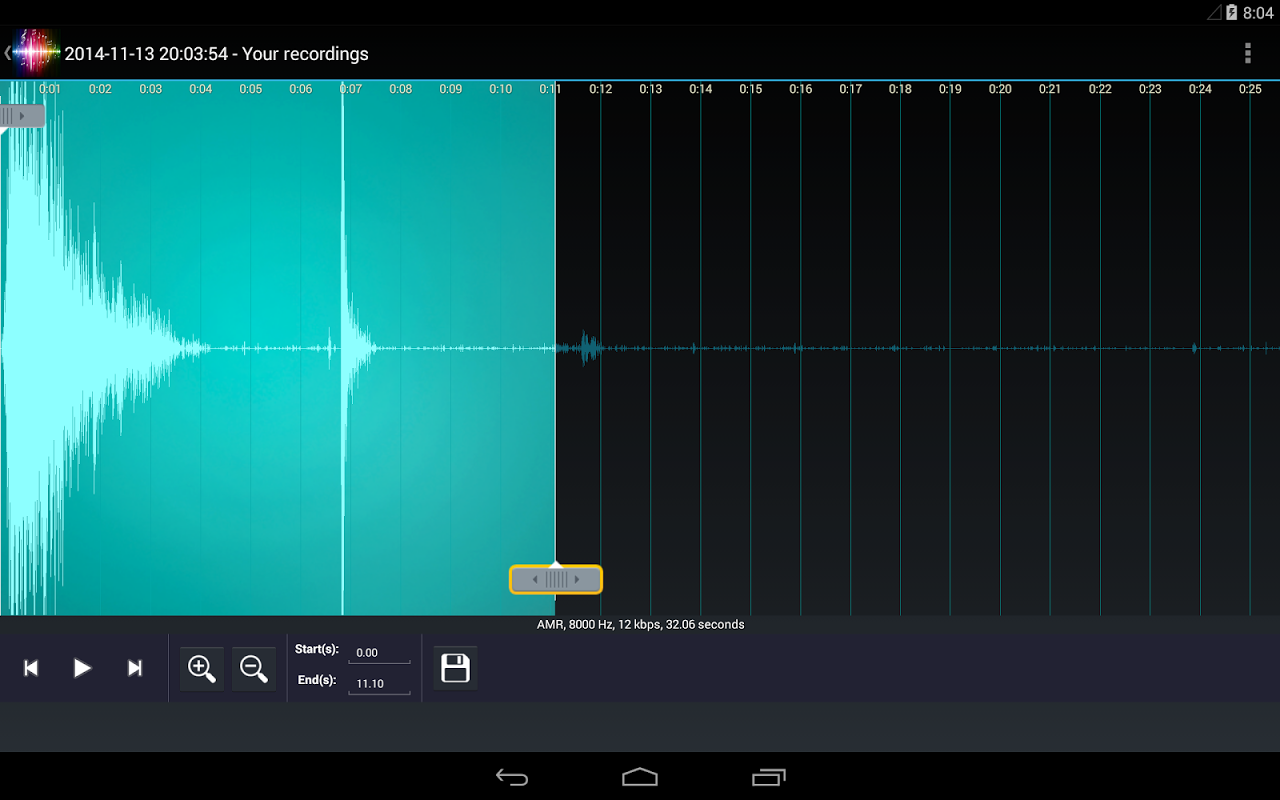Select the end selection handle
The height and width of the screenshot is (800, 1280).
pos(556,579)
